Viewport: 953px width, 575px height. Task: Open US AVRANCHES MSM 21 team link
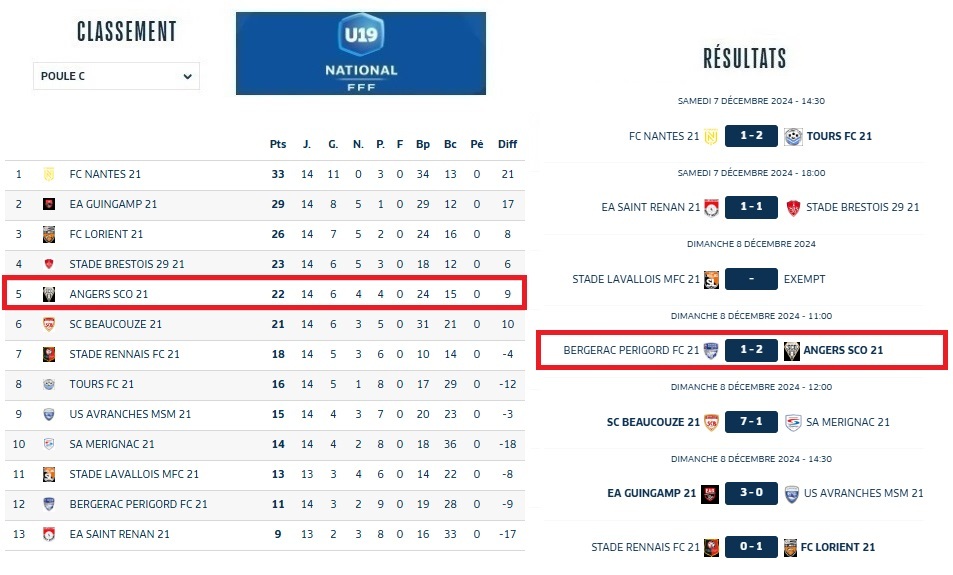[130, 414]
